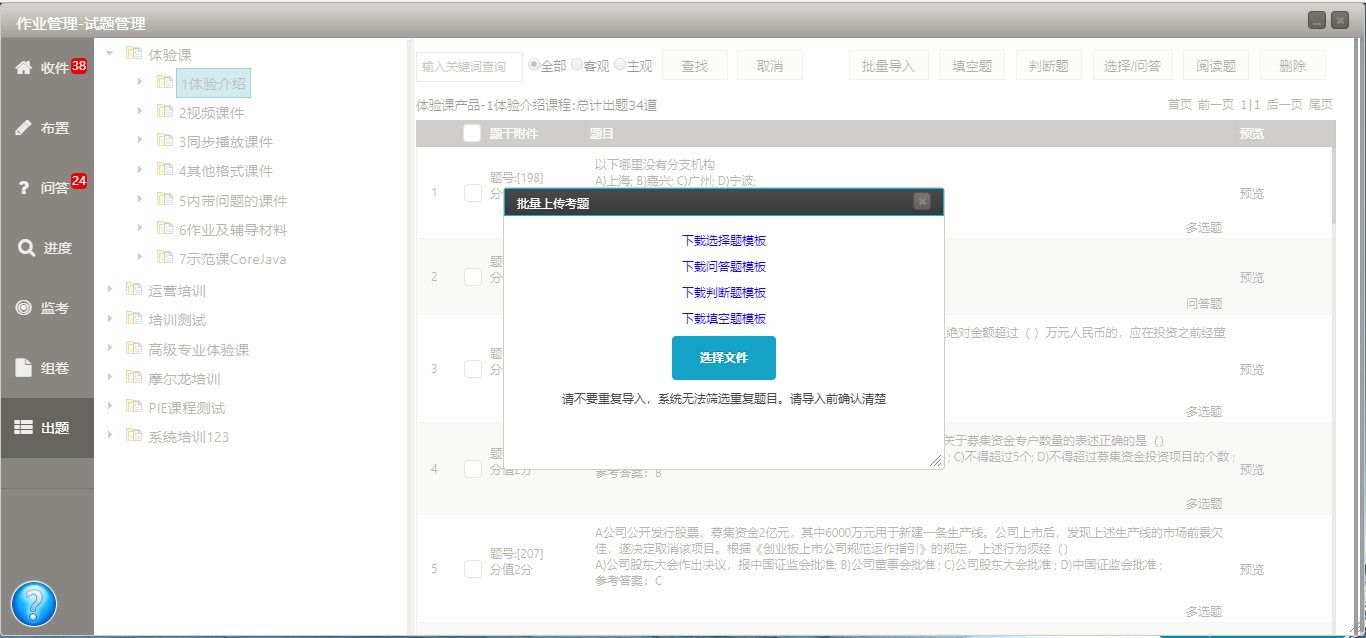
Task: Click the 下载选择题模板 link
Action: pyautogui.click(x=724, y=241)
